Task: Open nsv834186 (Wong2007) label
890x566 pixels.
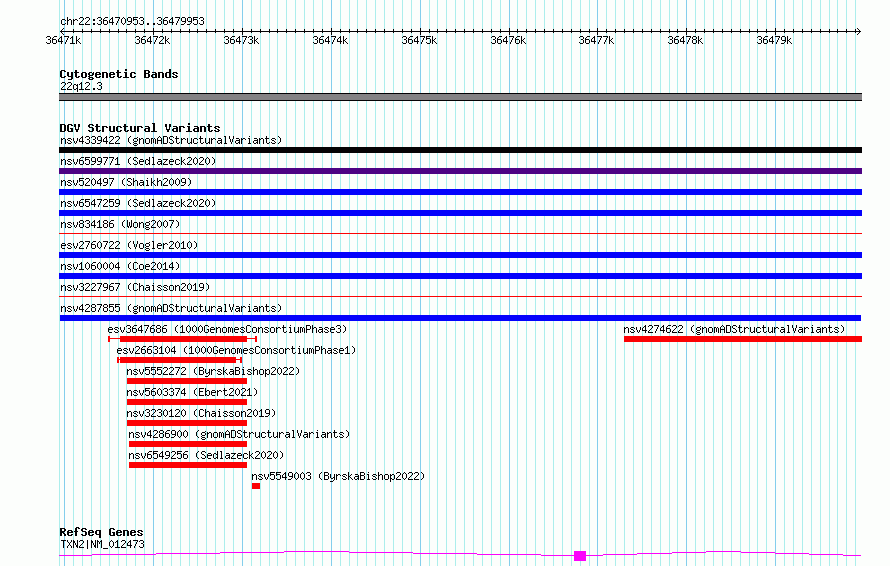Action: [x=120, y=224]
